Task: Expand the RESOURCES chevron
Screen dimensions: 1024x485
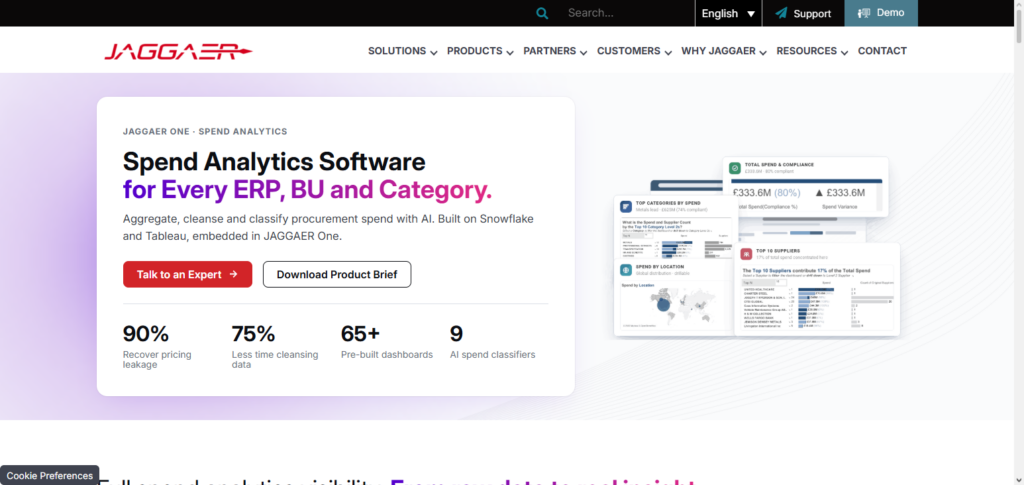Action: (844, 52)
